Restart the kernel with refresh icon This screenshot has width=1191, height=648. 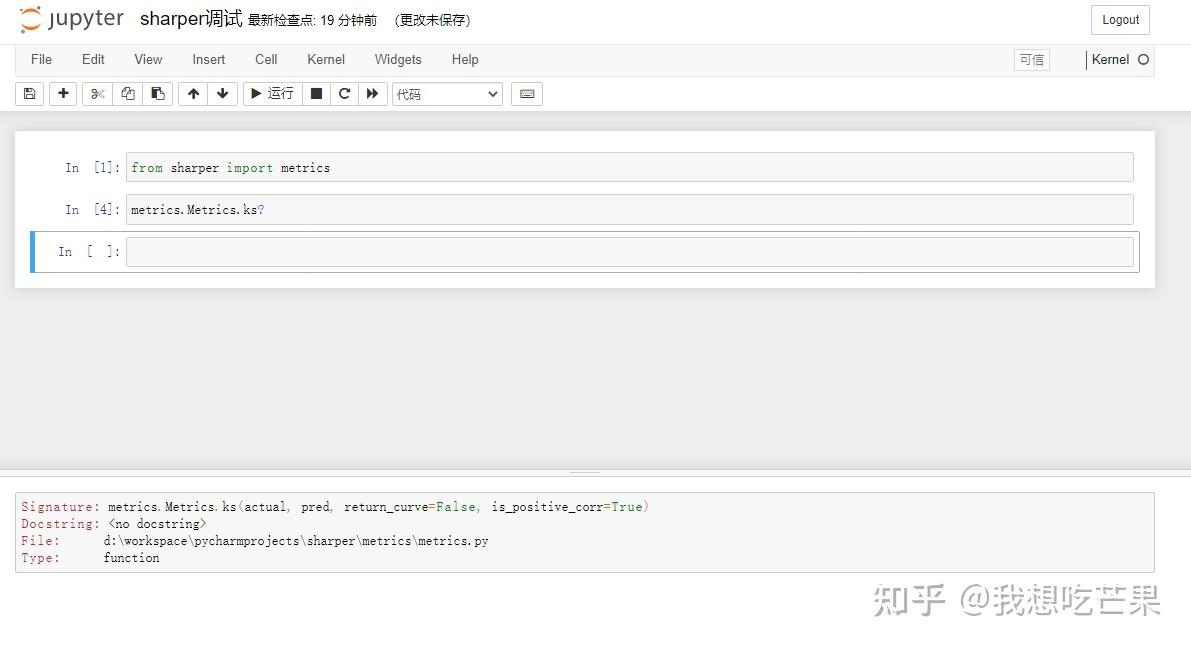click(343, 93)
